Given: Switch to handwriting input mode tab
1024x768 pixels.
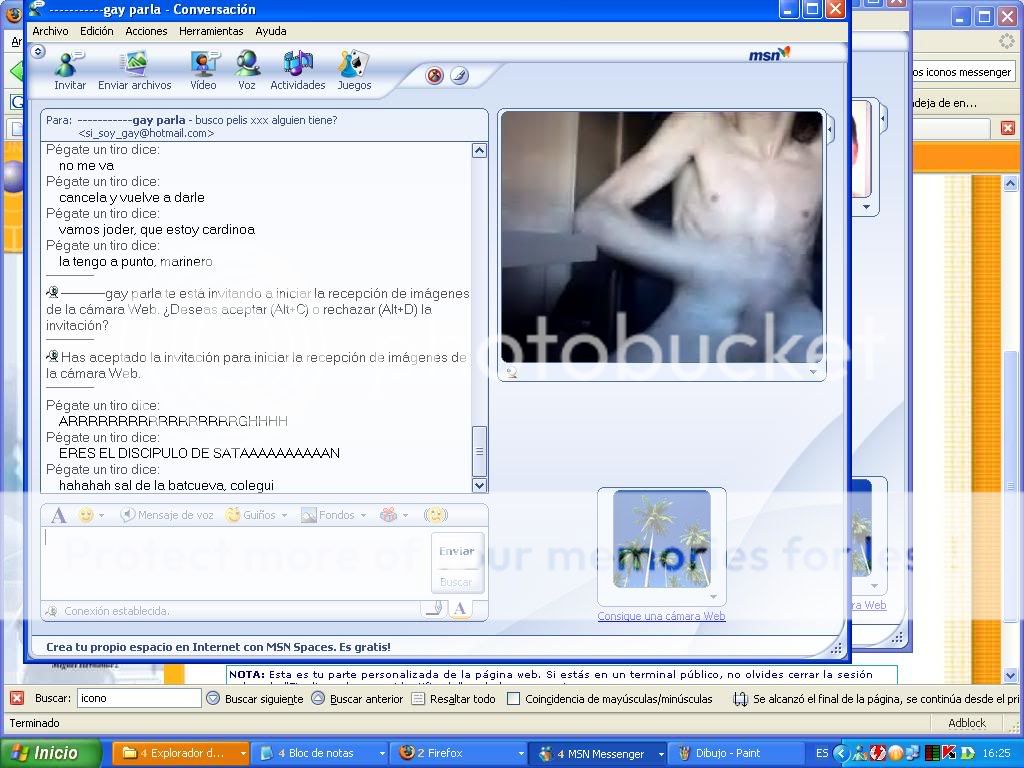Looking at the screenshot, I should pyautogui.click(x=433, y=608).
